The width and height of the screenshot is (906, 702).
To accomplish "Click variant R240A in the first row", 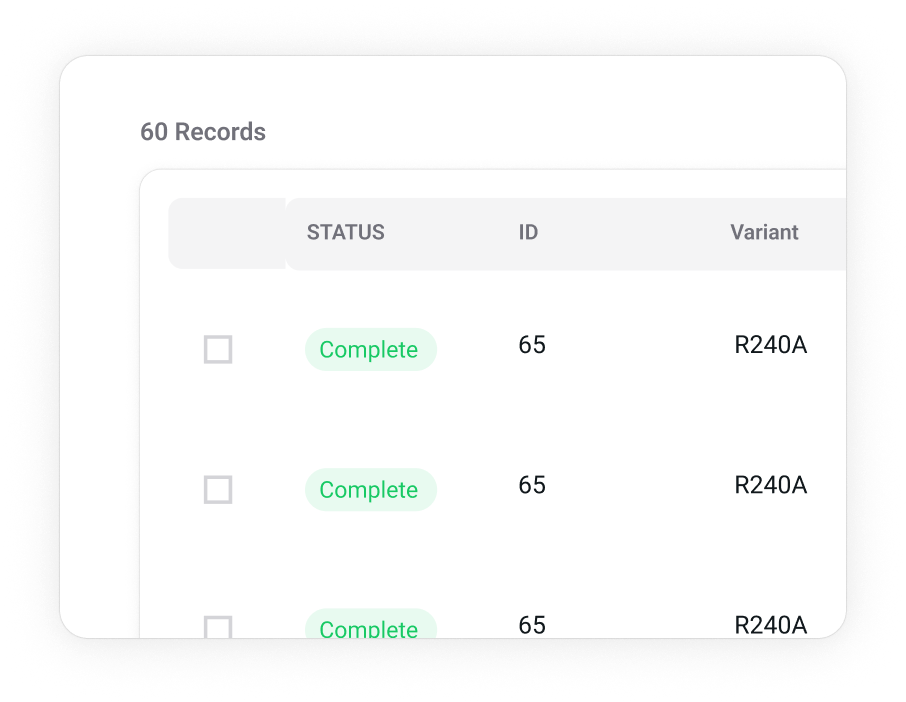I will (770, 345).
